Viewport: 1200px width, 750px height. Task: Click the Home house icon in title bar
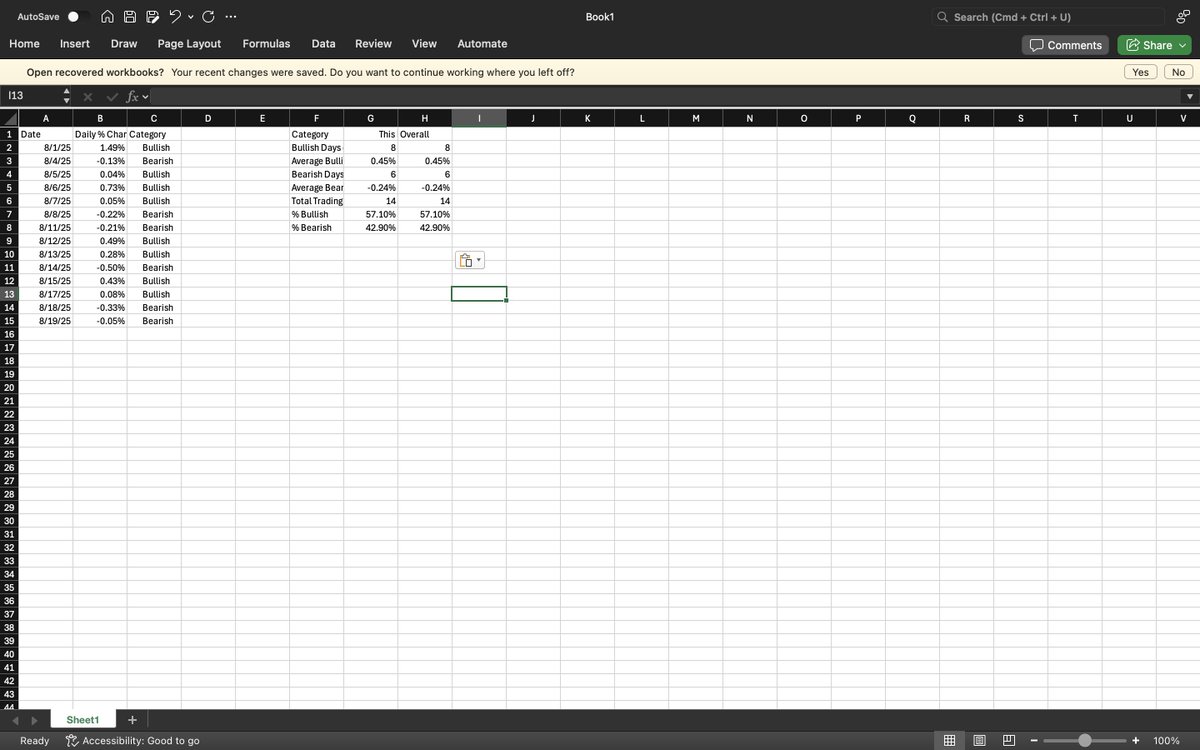click(x=107, y=17)
